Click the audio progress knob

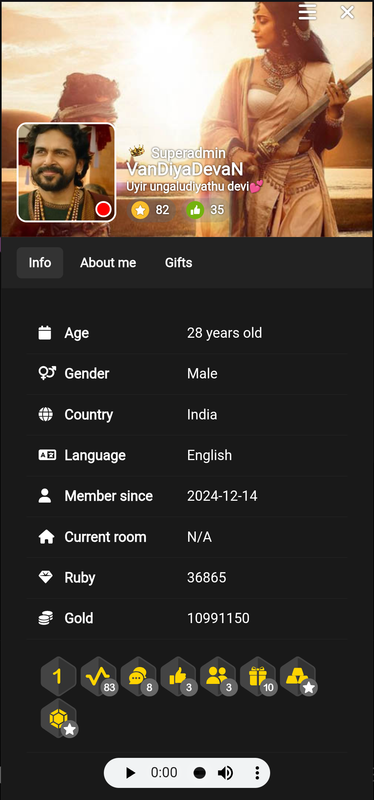200,773
